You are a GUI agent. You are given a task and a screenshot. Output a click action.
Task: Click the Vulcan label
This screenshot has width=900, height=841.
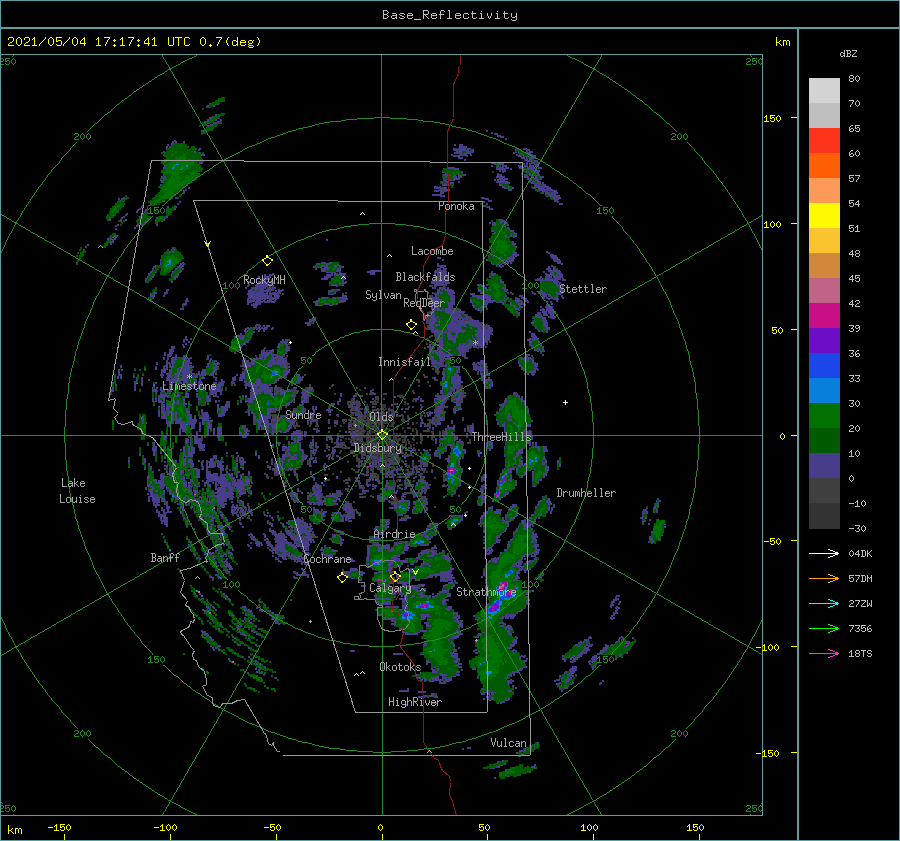508,743
